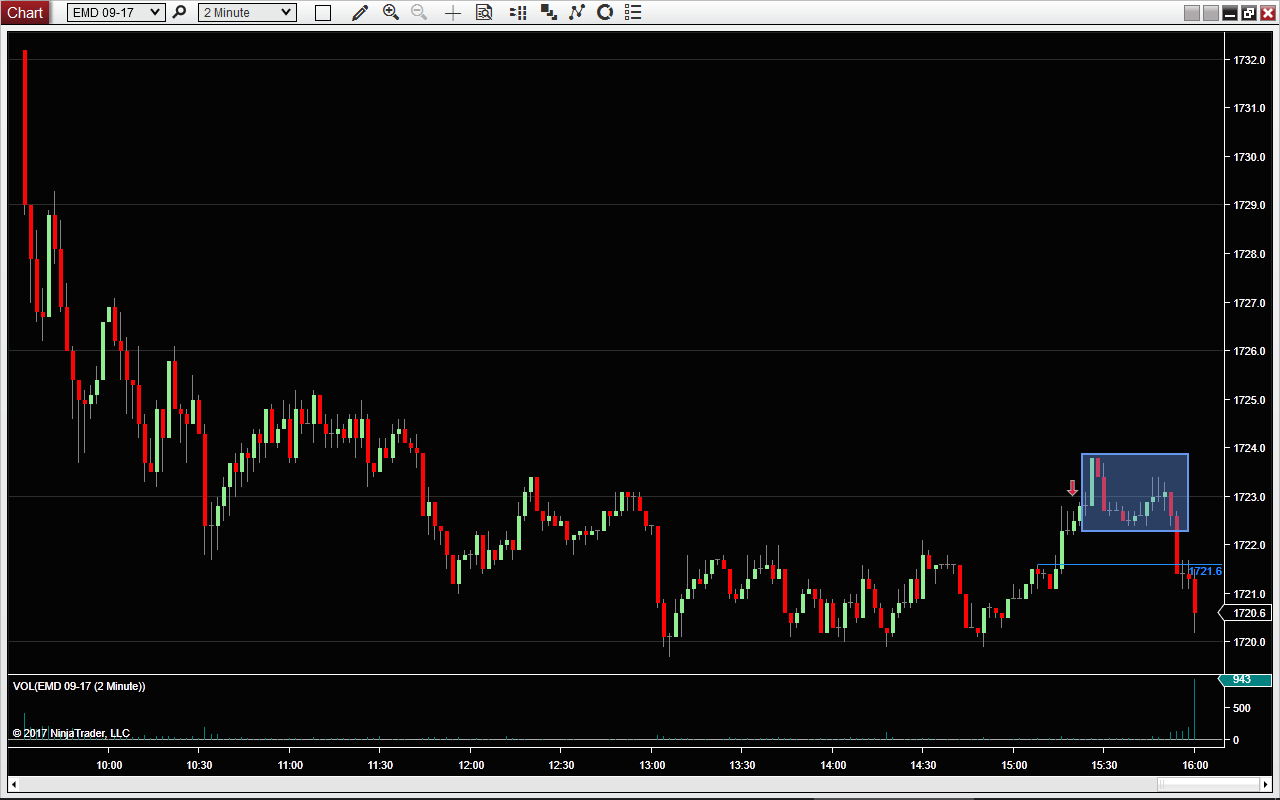The image size is (1280, 800).
Task: Expand the 2 Minute interval dropdown
Action: point(247,12)
